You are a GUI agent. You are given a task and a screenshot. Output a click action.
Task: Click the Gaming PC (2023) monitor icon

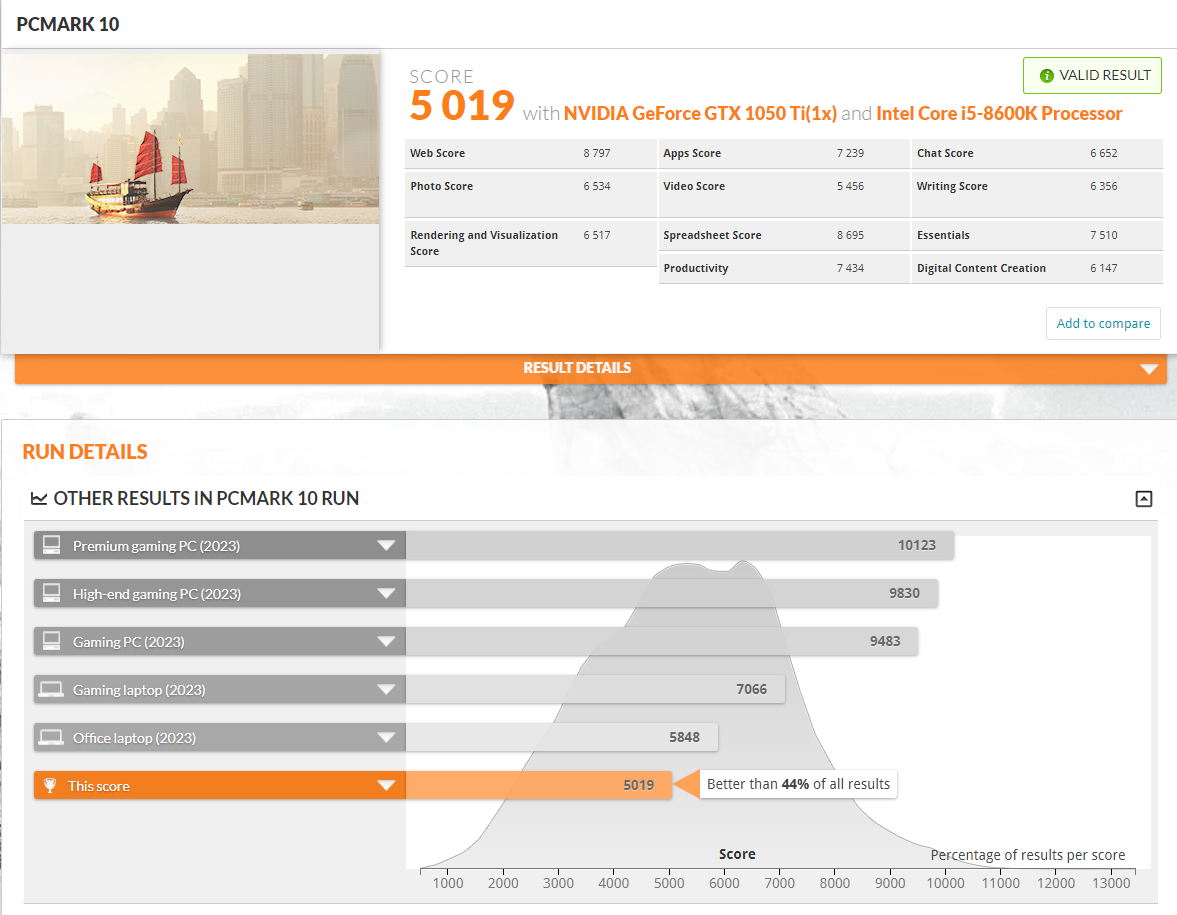pyautogui.click(x=52, y=641)
